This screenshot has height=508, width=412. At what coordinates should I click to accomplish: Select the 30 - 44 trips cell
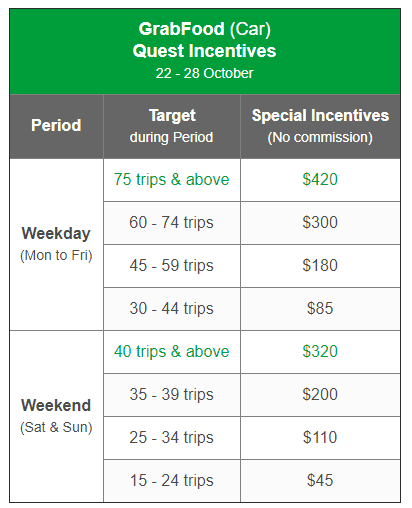172,309
